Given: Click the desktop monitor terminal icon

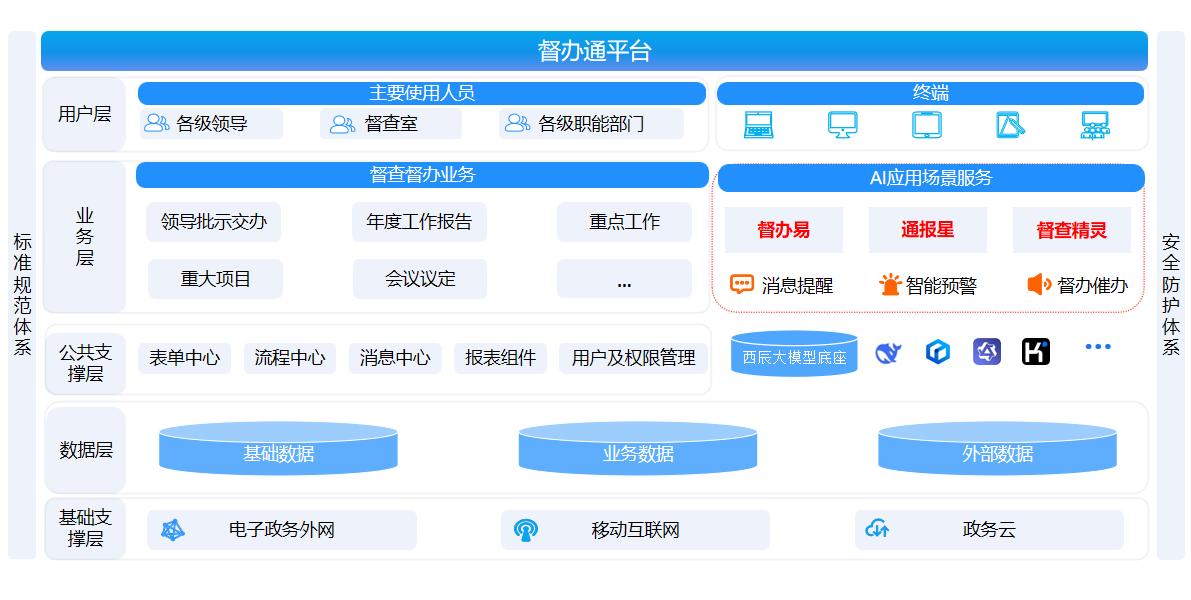Looking at the screenshot, I should [x=842, y=125].
